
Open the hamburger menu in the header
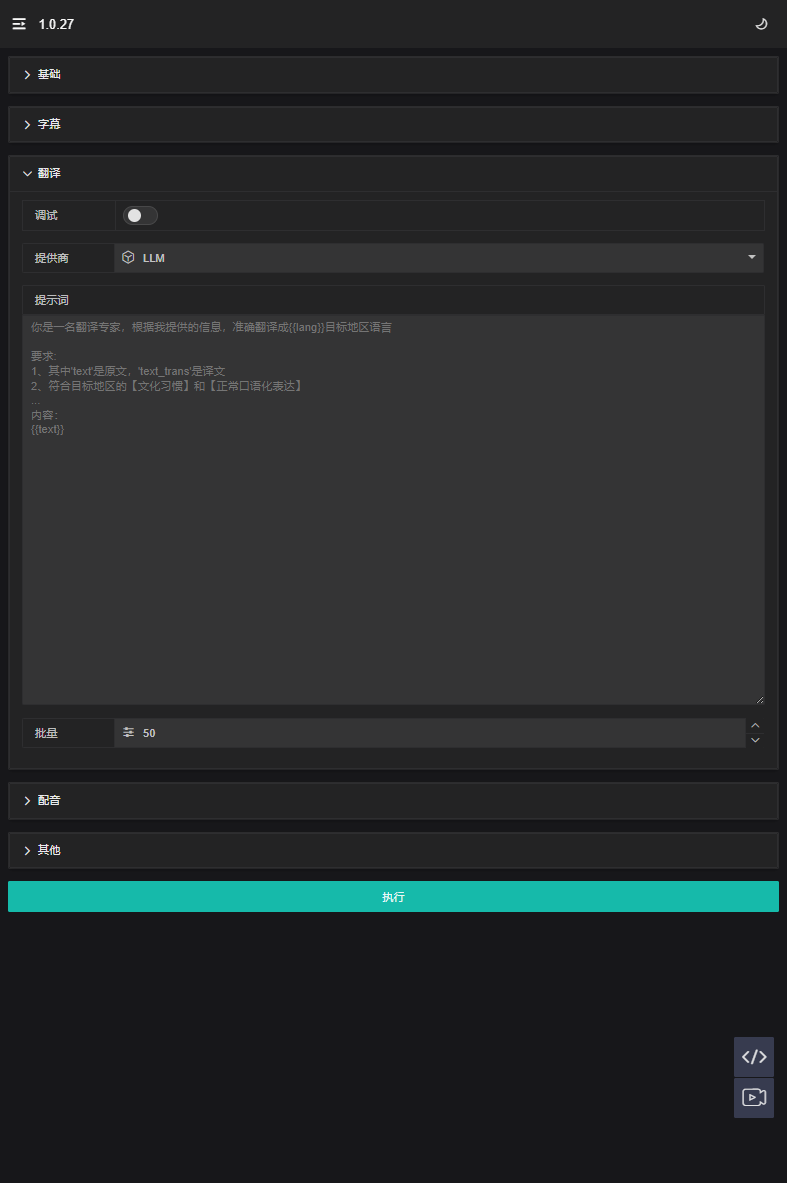19,24
